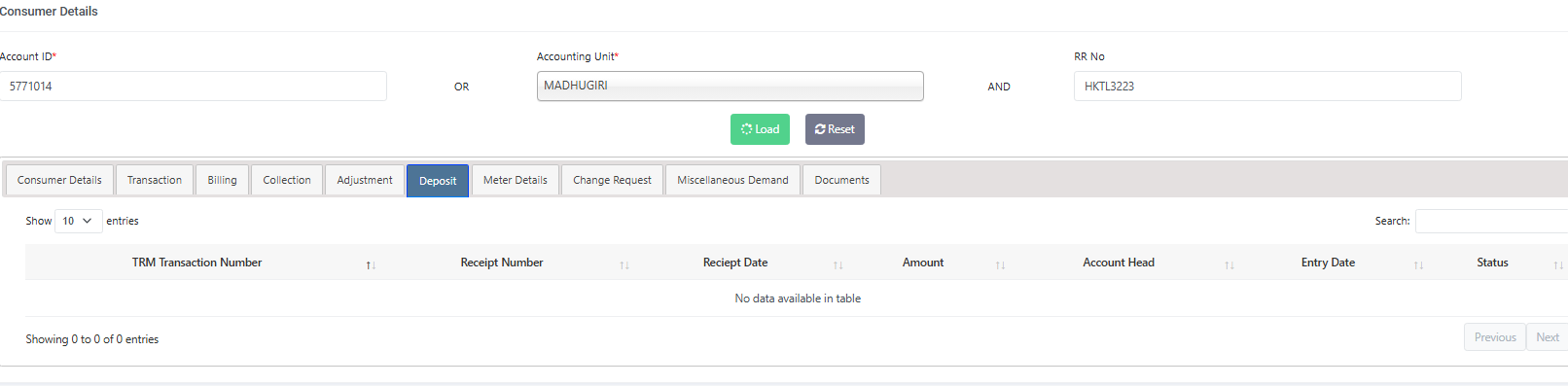Click the Reset button

click(x=835, y=129)
